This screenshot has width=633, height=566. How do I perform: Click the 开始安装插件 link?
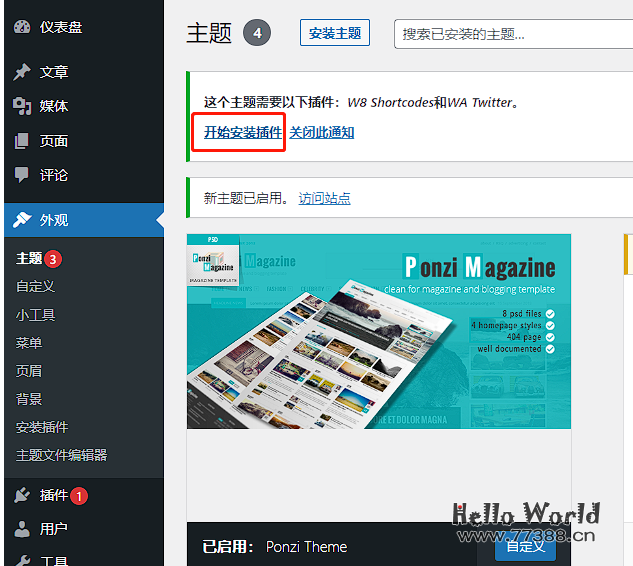242,132
